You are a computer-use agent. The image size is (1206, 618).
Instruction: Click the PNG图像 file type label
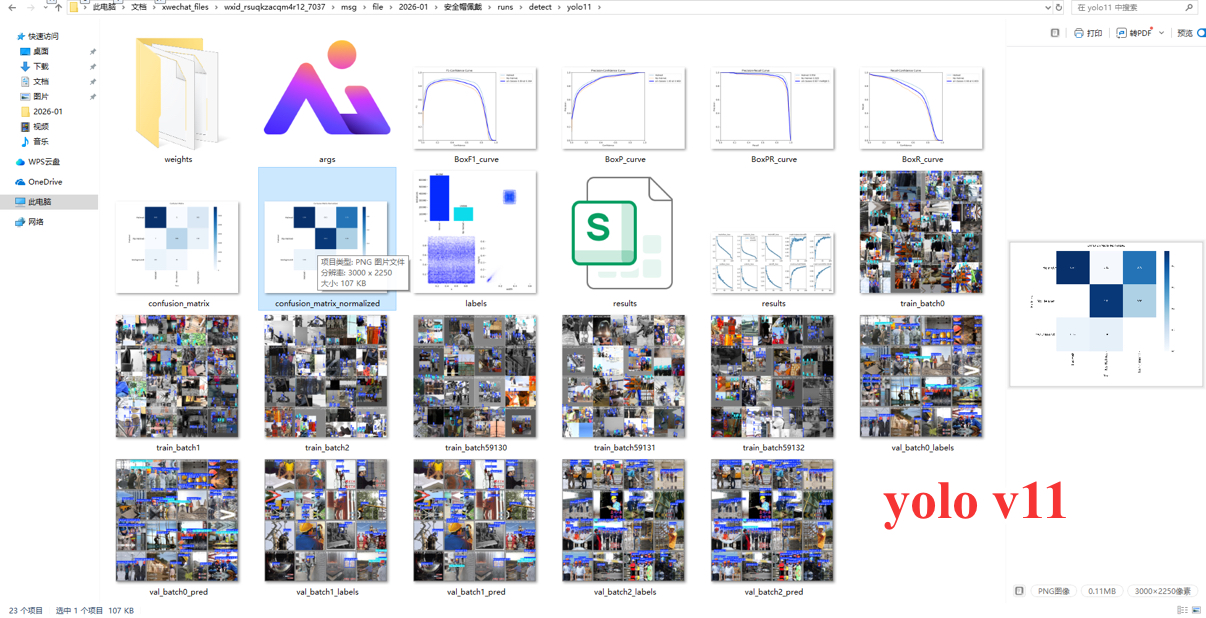click(x=1053, y=591)
